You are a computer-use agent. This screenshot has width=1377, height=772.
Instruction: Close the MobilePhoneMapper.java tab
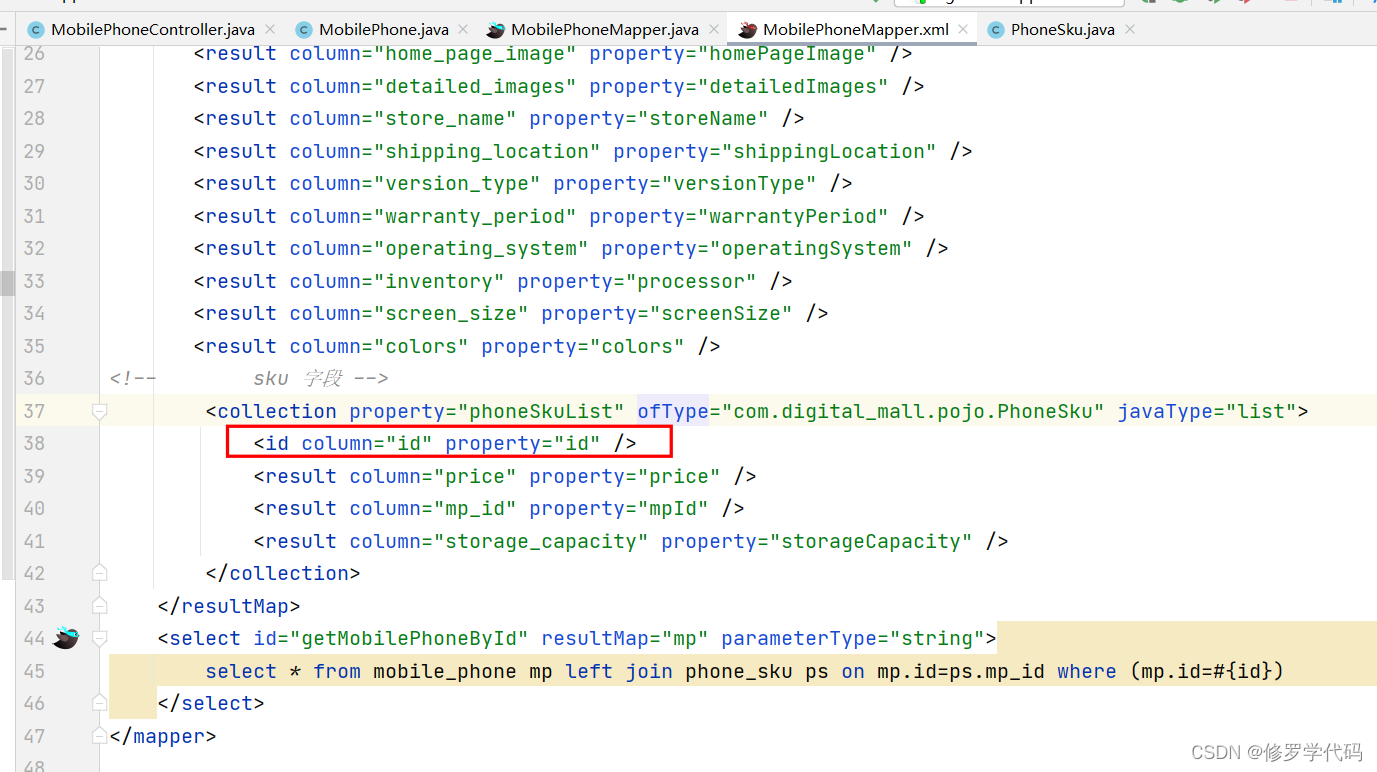[x=716, y=30]
